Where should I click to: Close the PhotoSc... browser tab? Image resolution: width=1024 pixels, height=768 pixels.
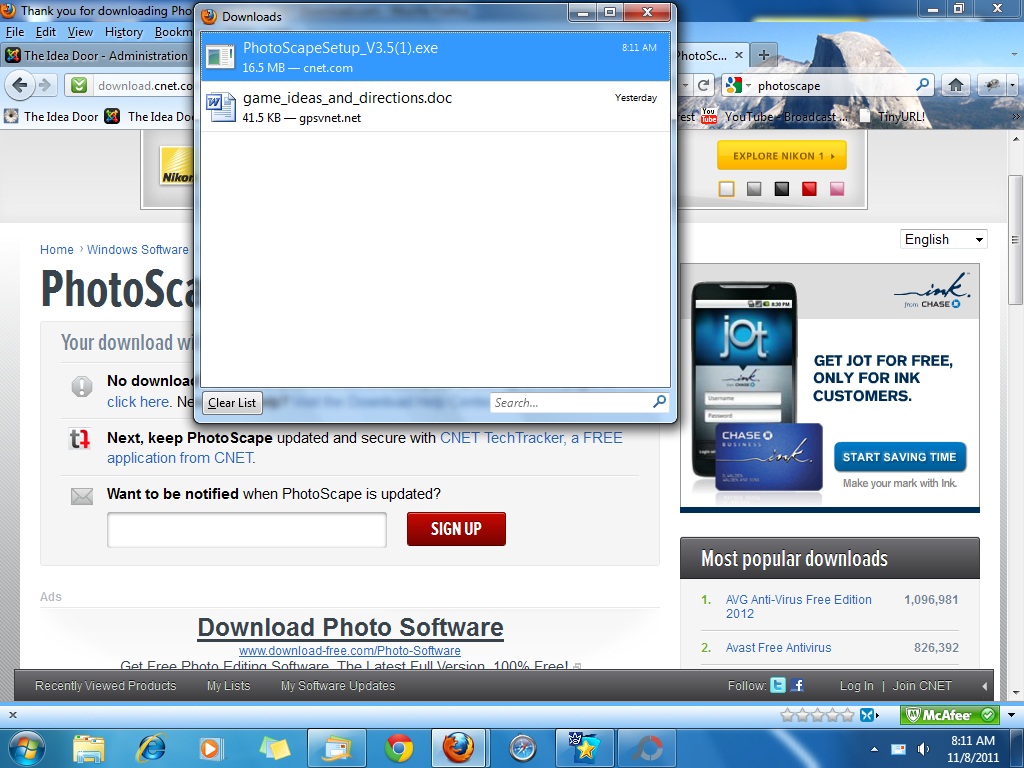click(739, 56)
